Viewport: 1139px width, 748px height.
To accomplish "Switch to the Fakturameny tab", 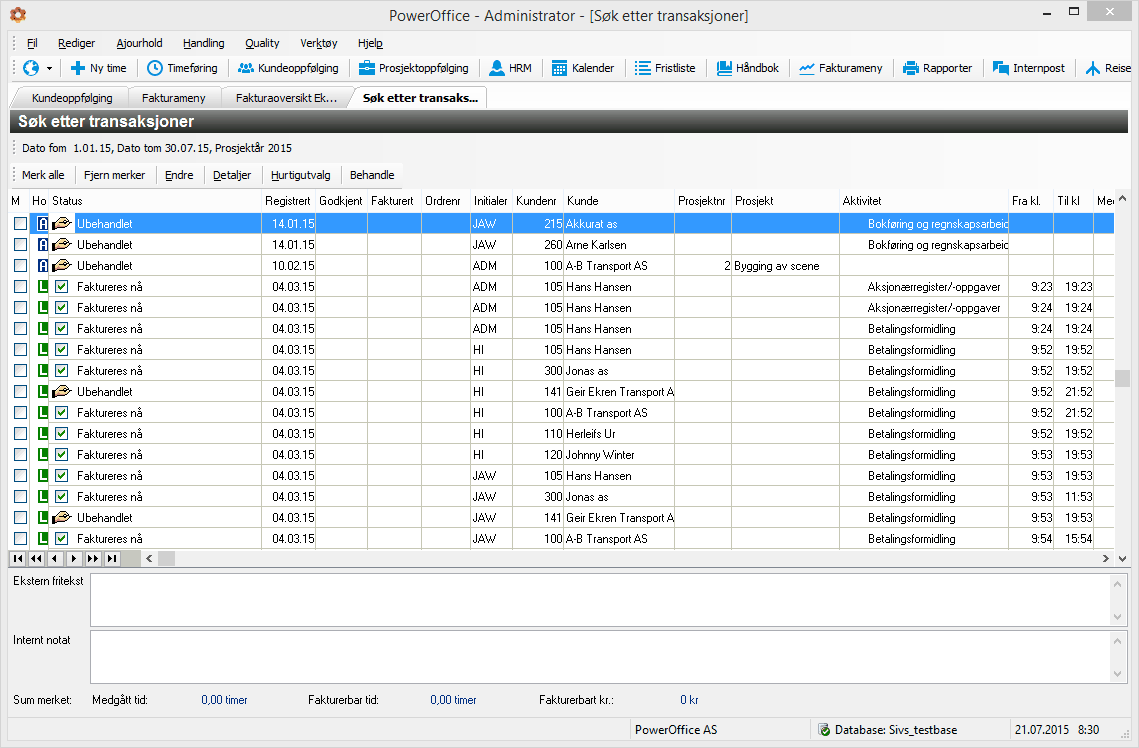I will coord(174,98).
